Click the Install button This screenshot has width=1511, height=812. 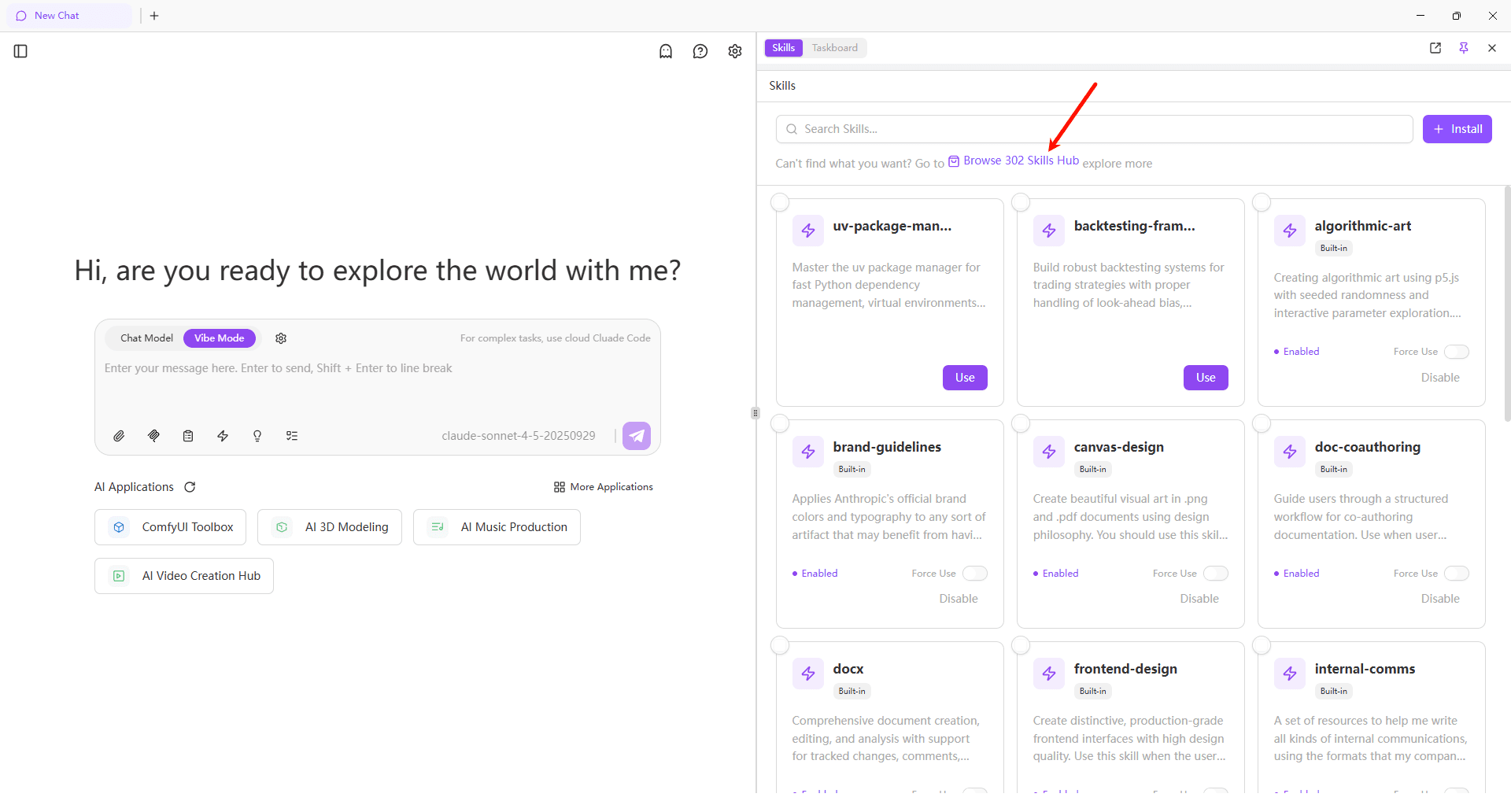[x=1457, y=129]
